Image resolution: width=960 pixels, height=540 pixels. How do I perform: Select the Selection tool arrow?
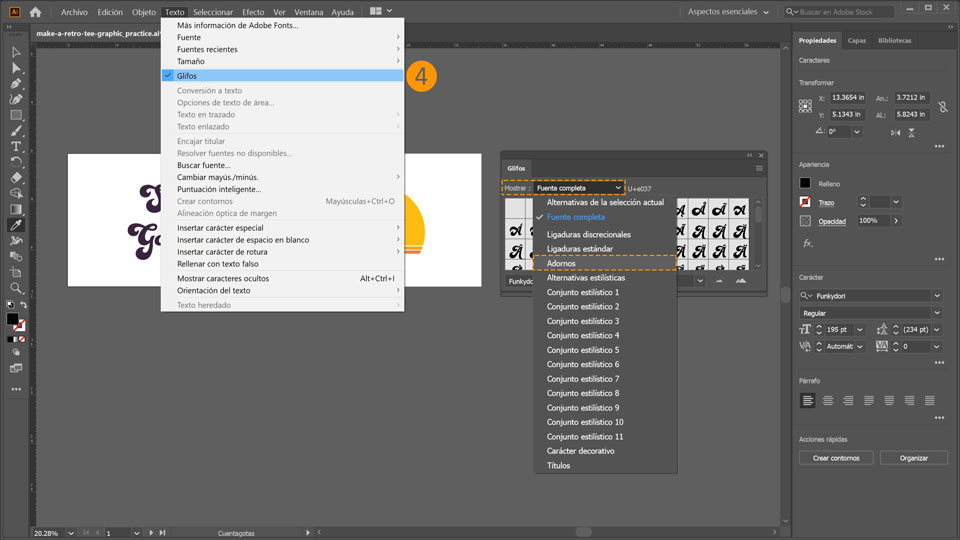tap(16, 52)
